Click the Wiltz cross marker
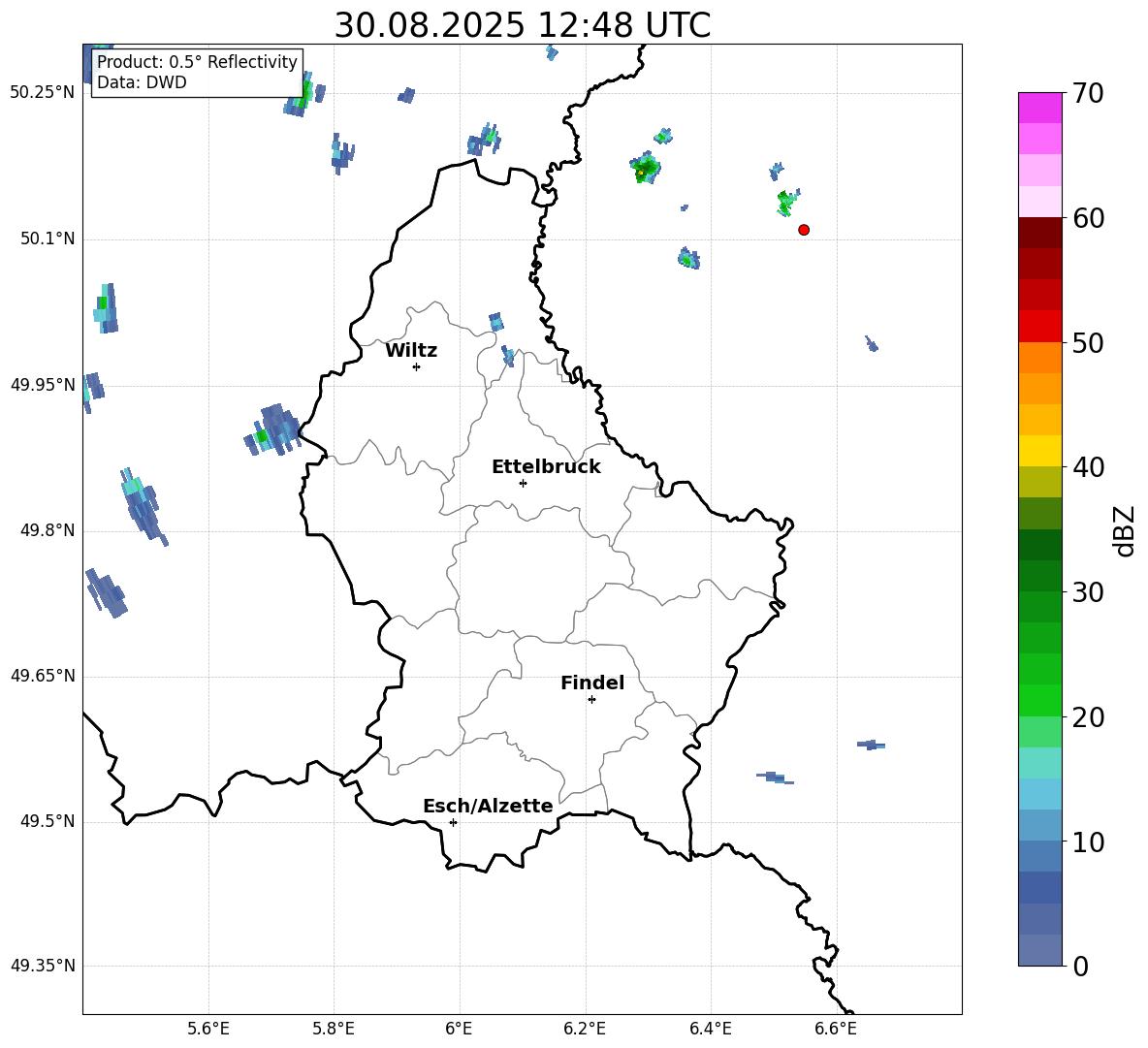 416,366
